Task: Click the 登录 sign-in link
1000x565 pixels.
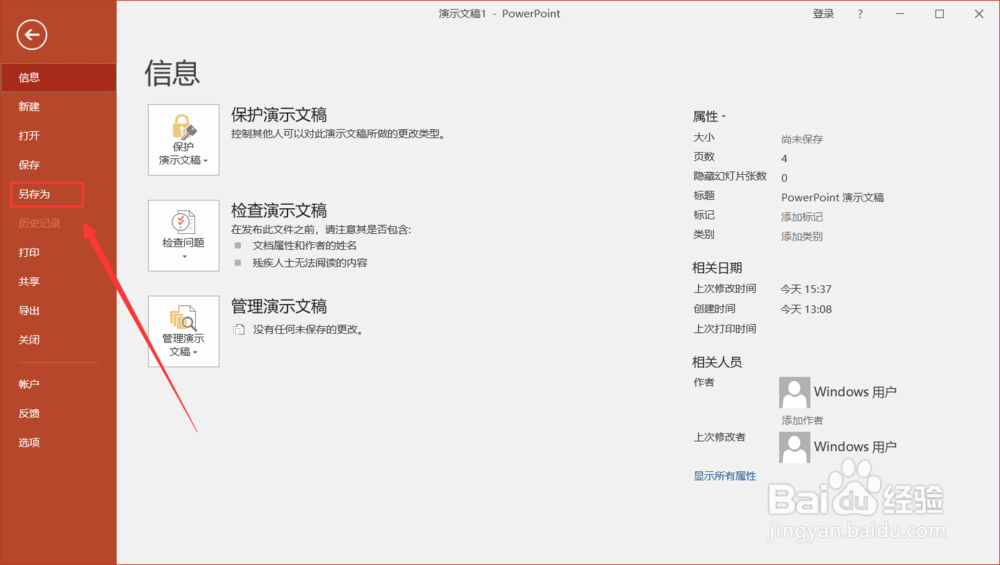Action: (x=823, y=14)
